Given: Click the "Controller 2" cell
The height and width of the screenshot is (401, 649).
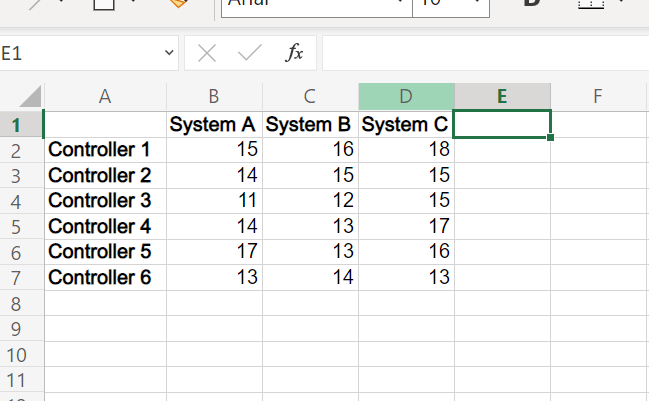Looking at the screenshot, I should click(106, 176).
